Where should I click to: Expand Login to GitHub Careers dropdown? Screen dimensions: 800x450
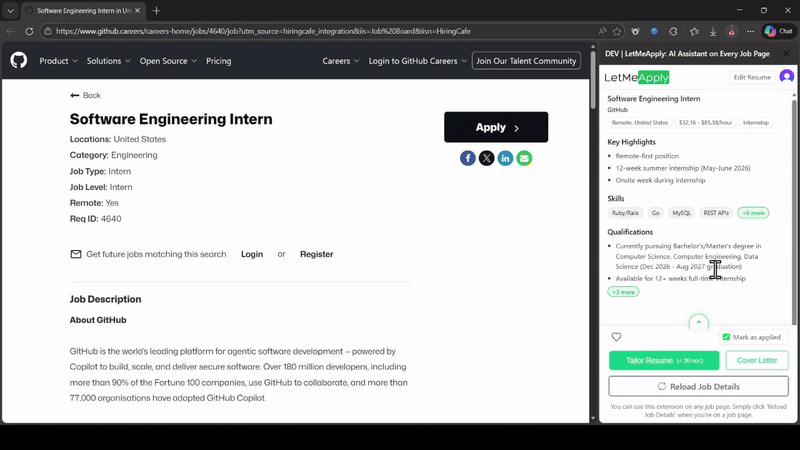[418, 61]
